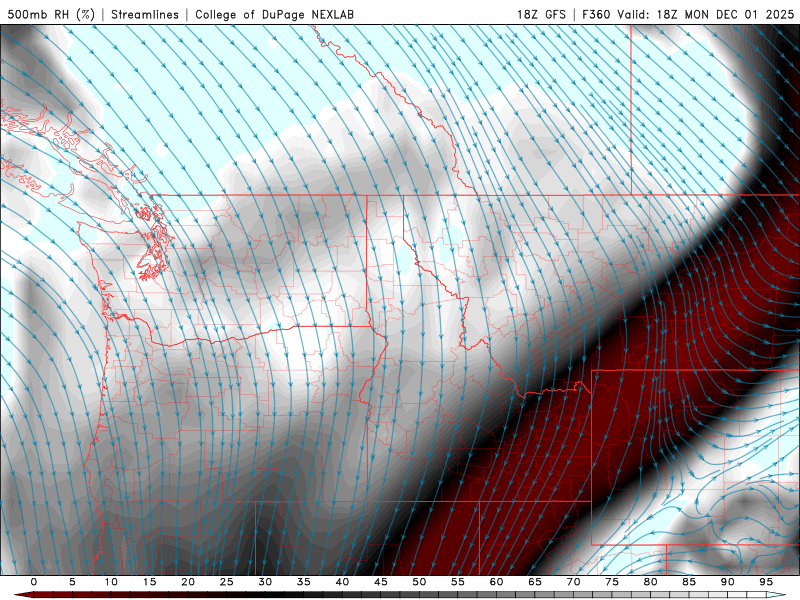800x600 pixels.
Task: Click the 30 label on the colorbar scale
Action: 265,582
